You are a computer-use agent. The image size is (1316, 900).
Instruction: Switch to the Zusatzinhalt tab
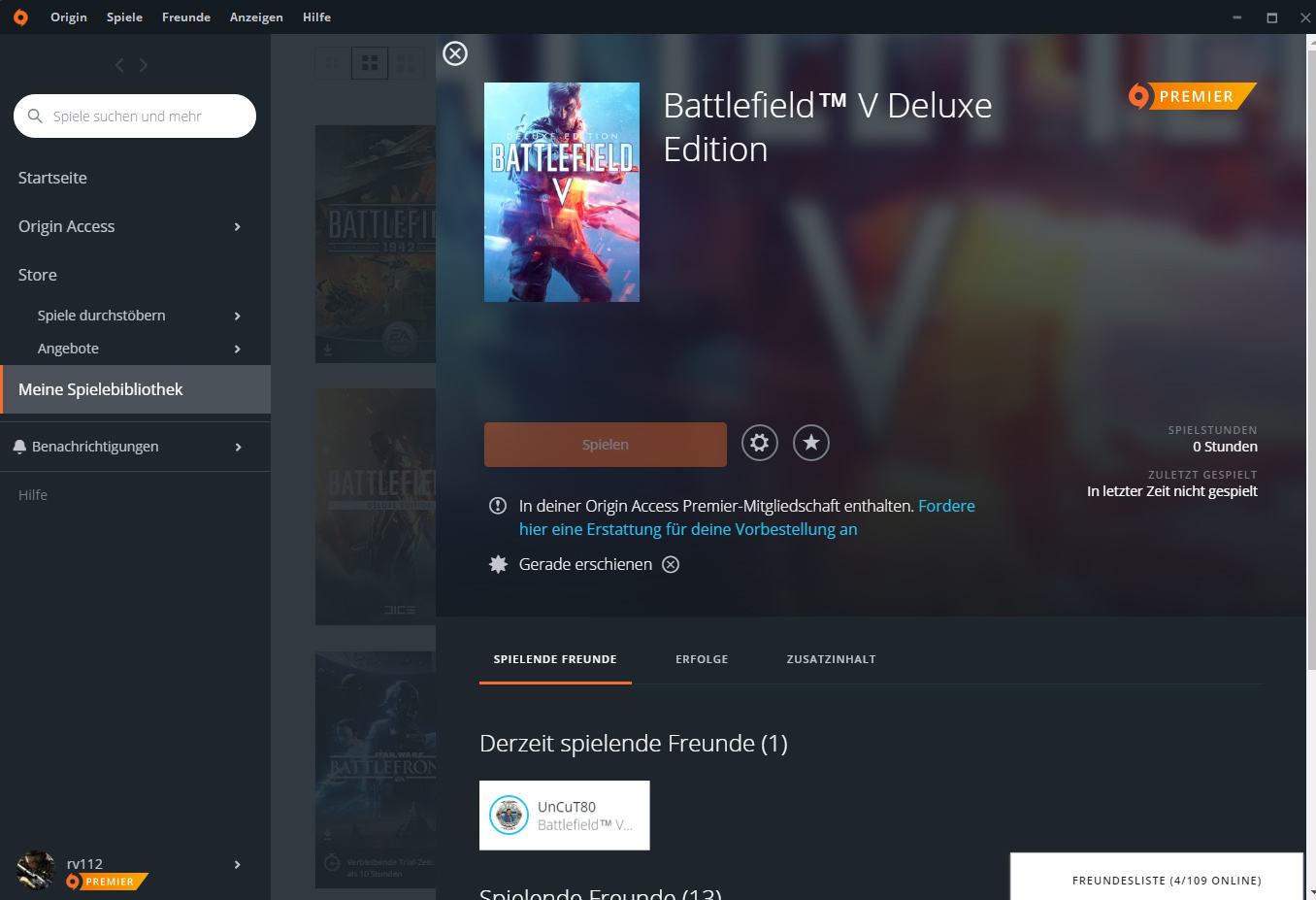831,659
